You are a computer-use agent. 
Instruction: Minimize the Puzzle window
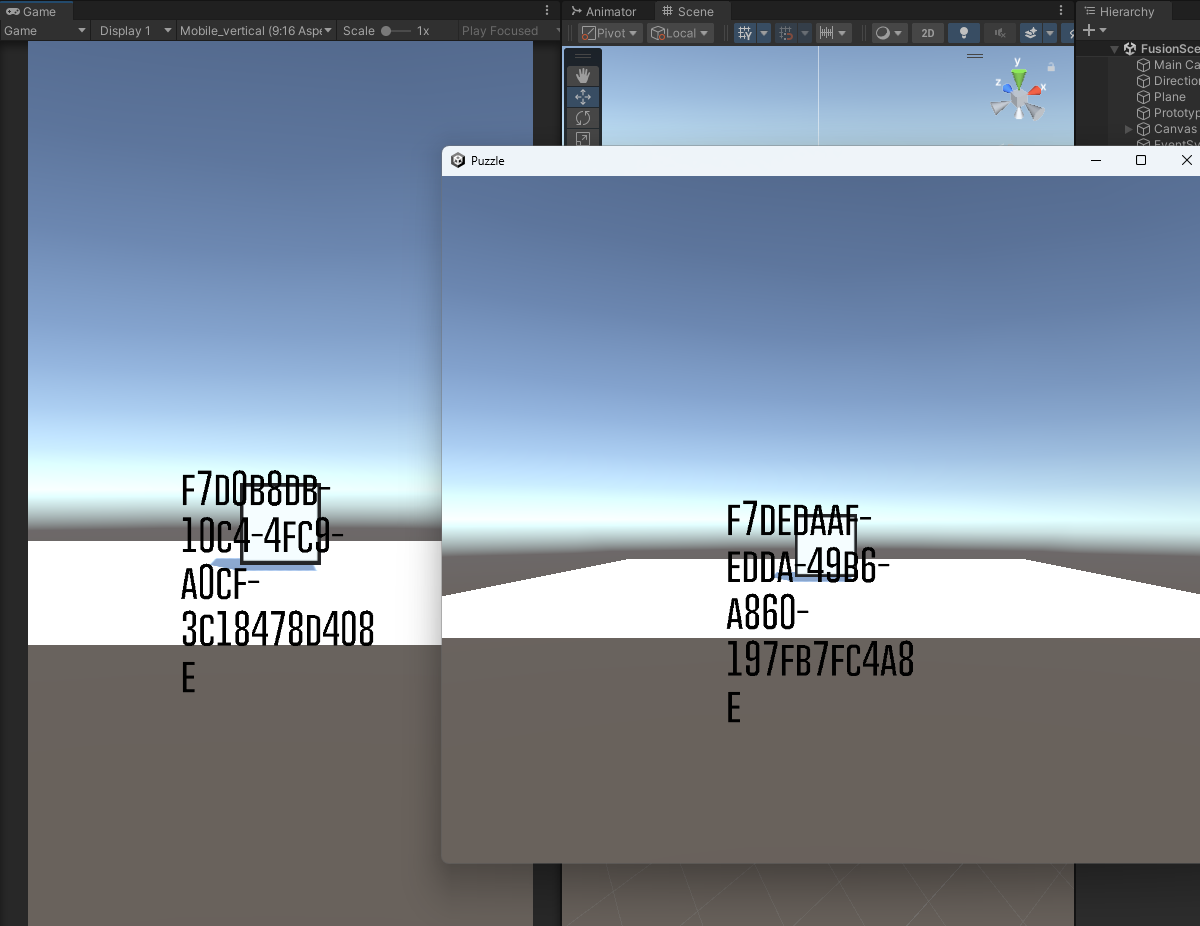click(x=1096, y=160)
